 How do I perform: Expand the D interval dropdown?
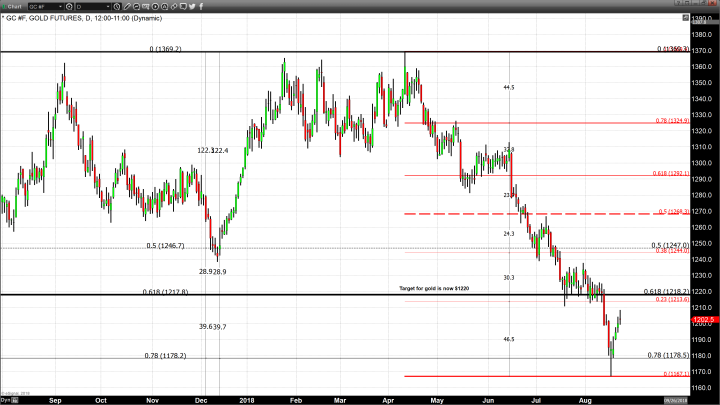(109, 7)
